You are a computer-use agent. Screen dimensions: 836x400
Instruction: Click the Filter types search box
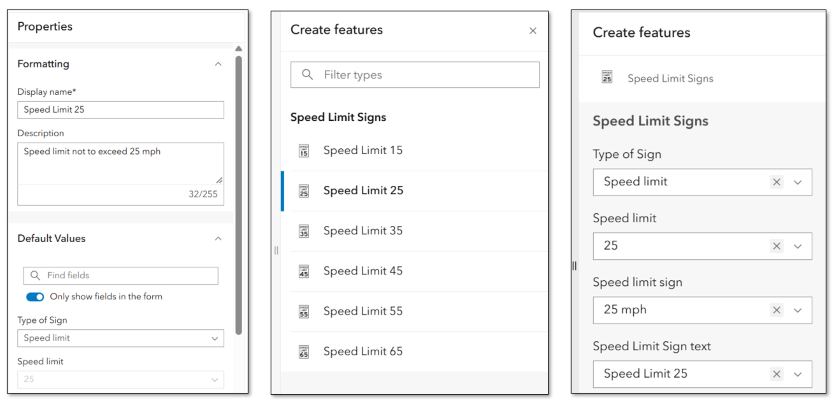[x=415, y=75]
